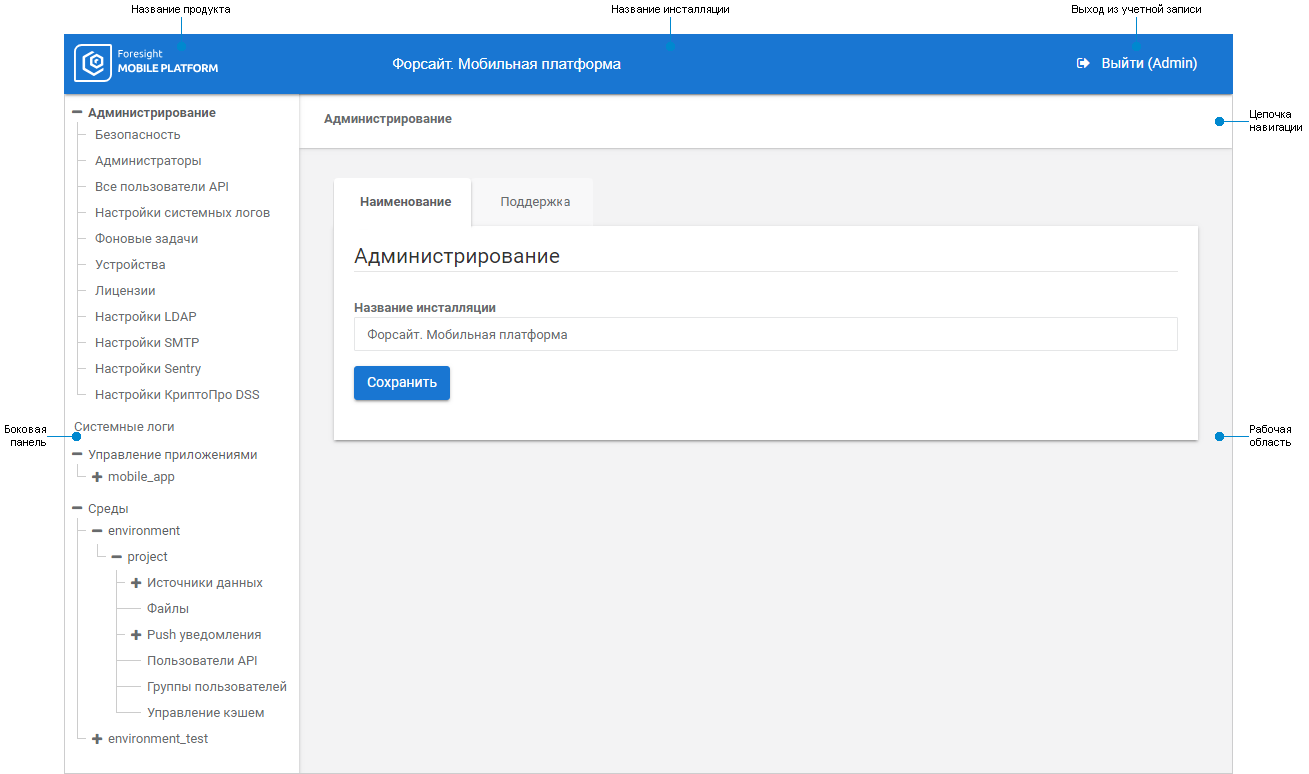
Task: Click the Foresight Mobile Platform logo icon
Action: 93,63
